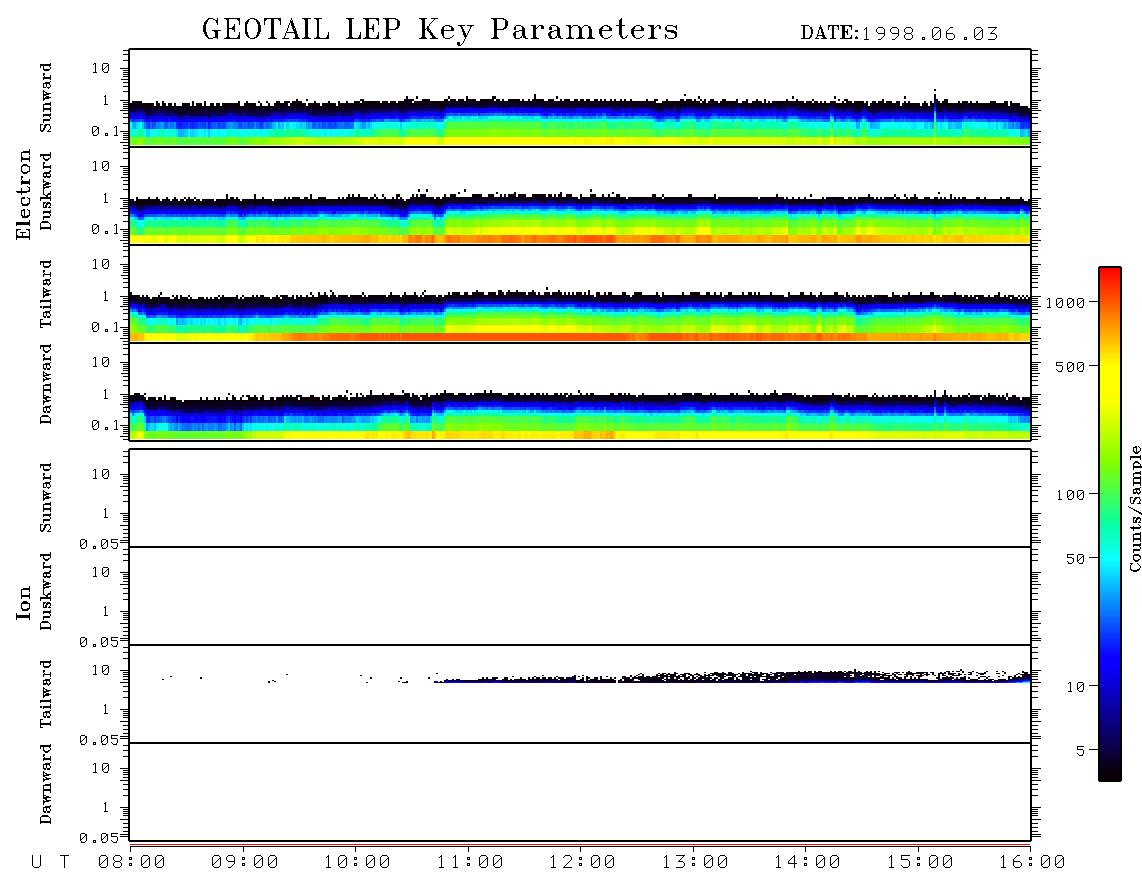Viewport: 1142px width, 880px height.
Task: Click the 13:00 time axis label
Action: click(x=695, y=862)
